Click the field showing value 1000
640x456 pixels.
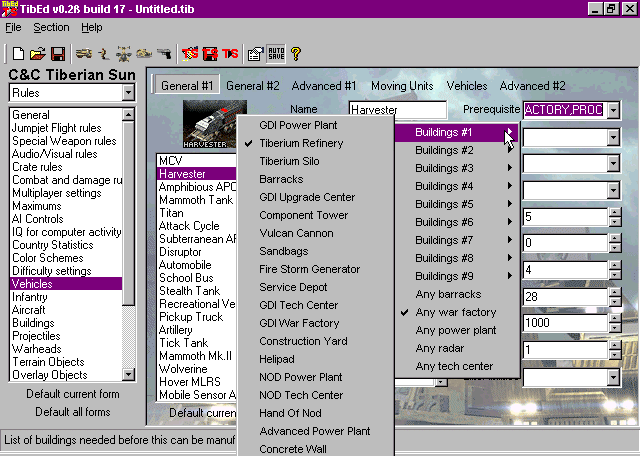[x=566, y=323]
